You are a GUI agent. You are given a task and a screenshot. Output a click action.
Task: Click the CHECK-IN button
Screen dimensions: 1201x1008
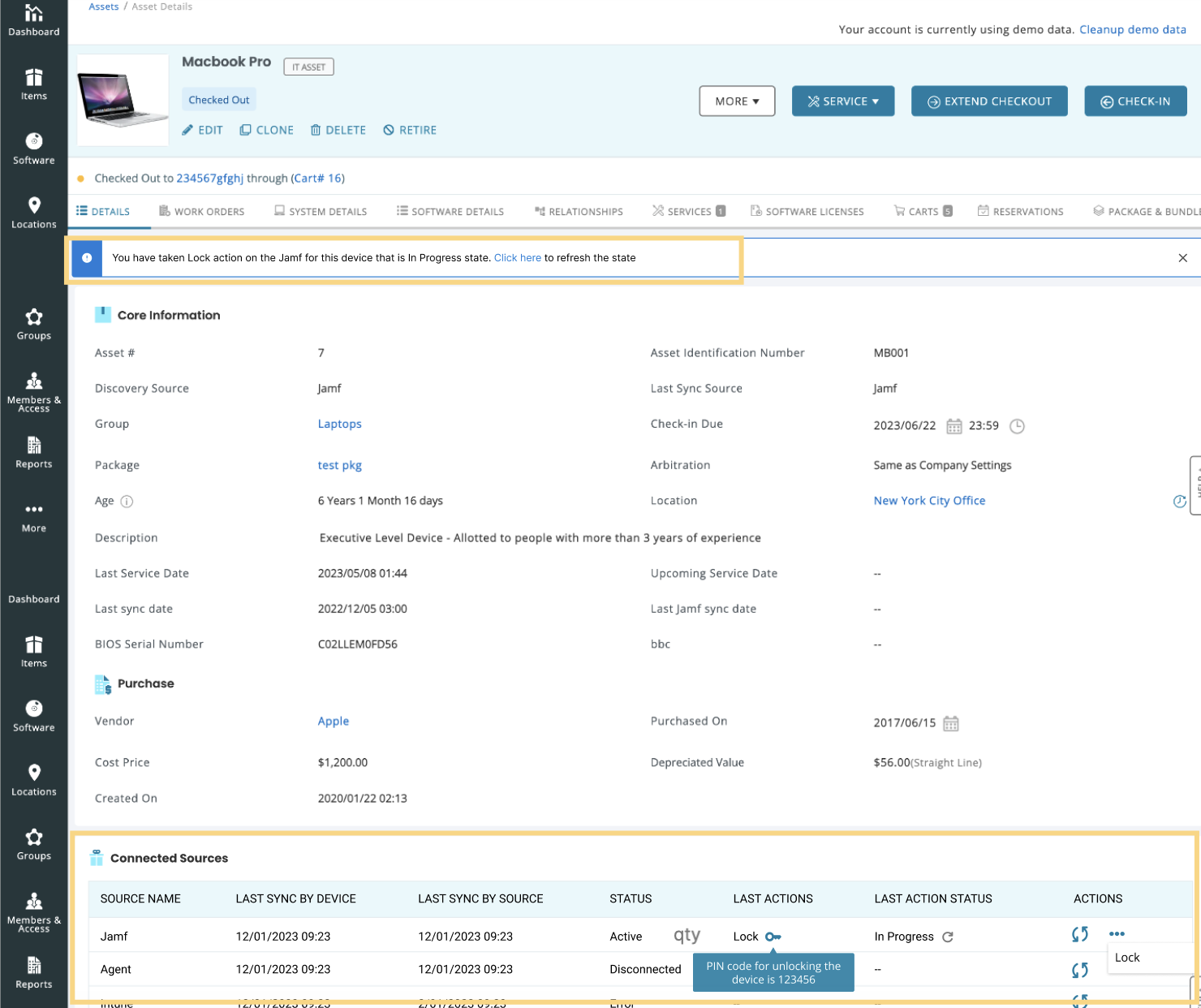coord(1134,101)
